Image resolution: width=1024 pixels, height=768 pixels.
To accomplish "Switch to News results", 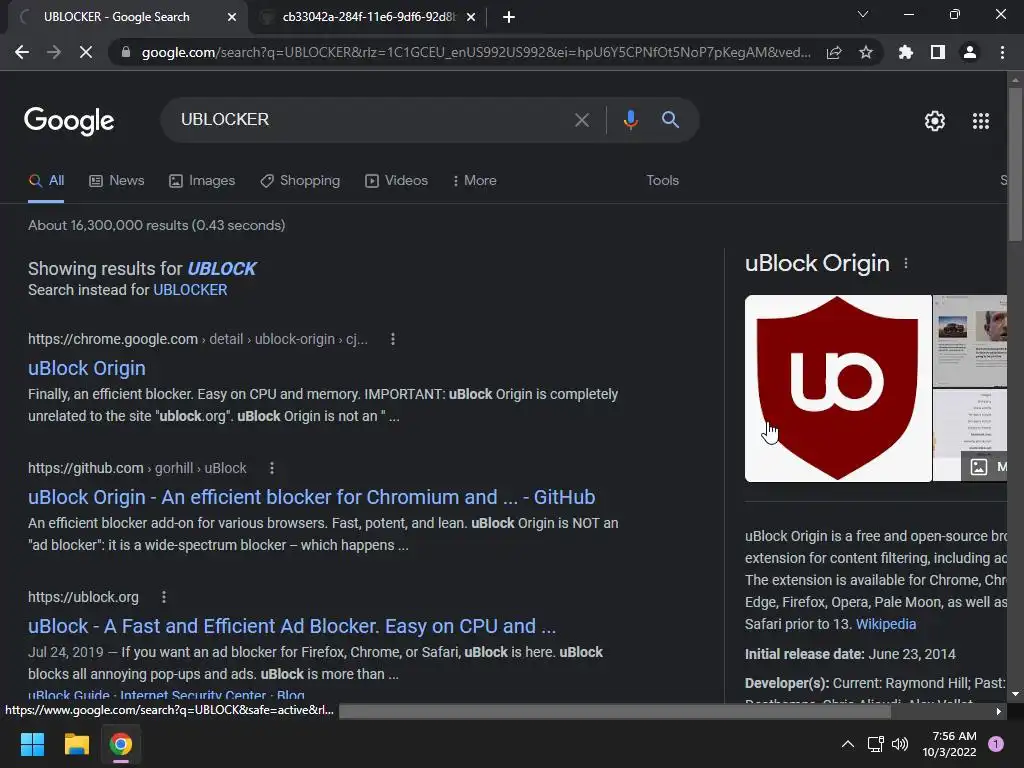I will [x=117, y=181].
